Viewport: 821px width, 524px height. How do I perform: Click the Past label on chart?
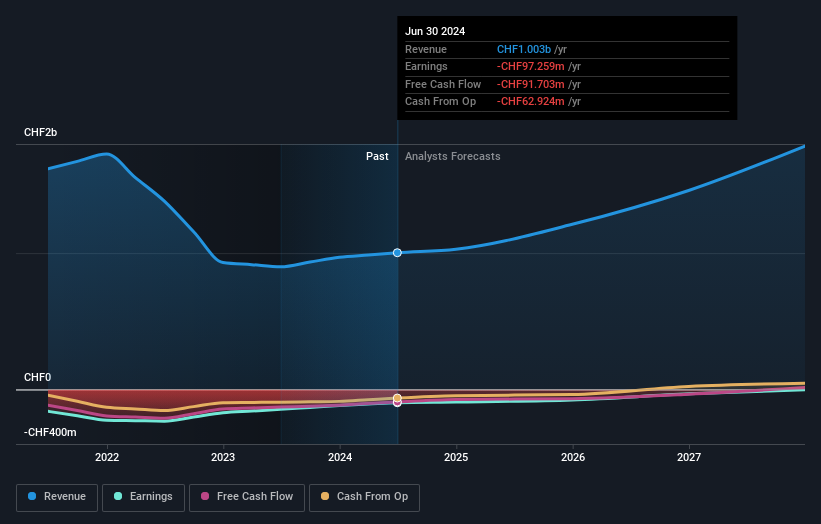coord(377,157)
